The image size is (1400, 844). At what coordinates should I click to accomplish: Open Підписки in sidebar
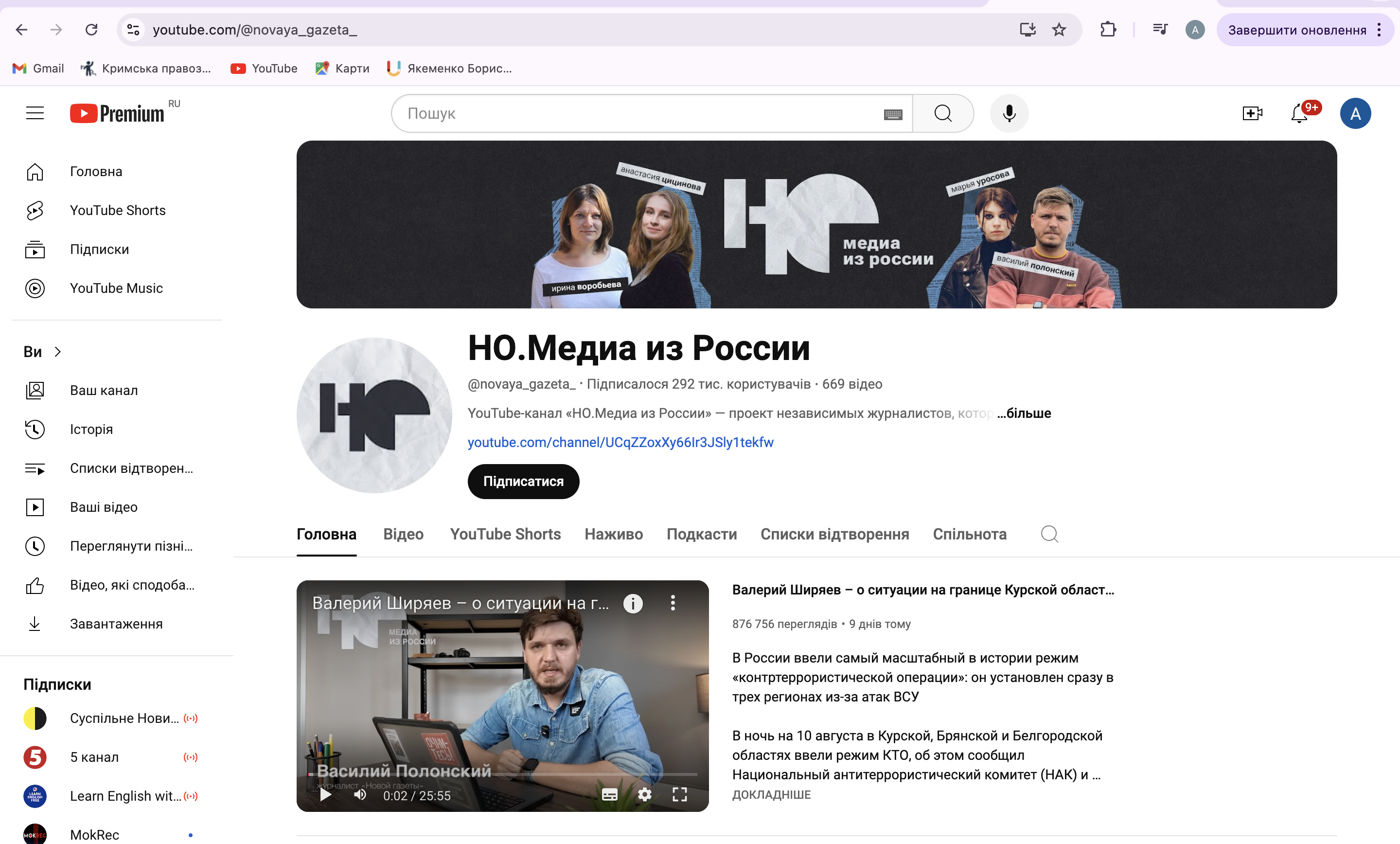pos(117,249)
